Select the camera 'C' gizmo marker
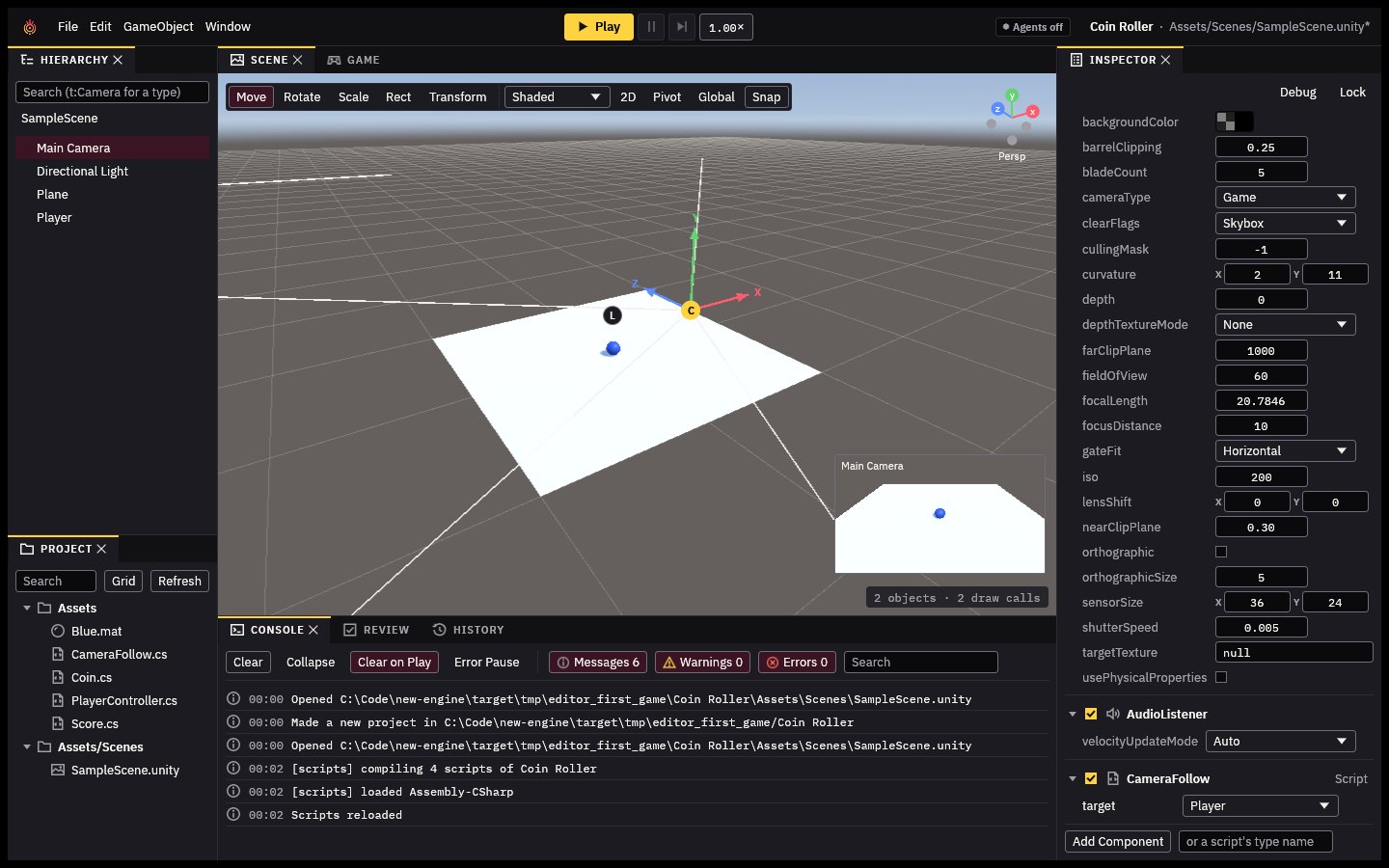Viewport: 1389px width, 868px height. 691,311
